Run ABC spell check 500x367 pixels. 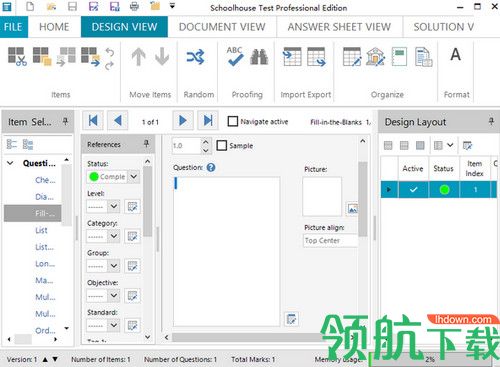pyautogui.click(x=235, y=56)
